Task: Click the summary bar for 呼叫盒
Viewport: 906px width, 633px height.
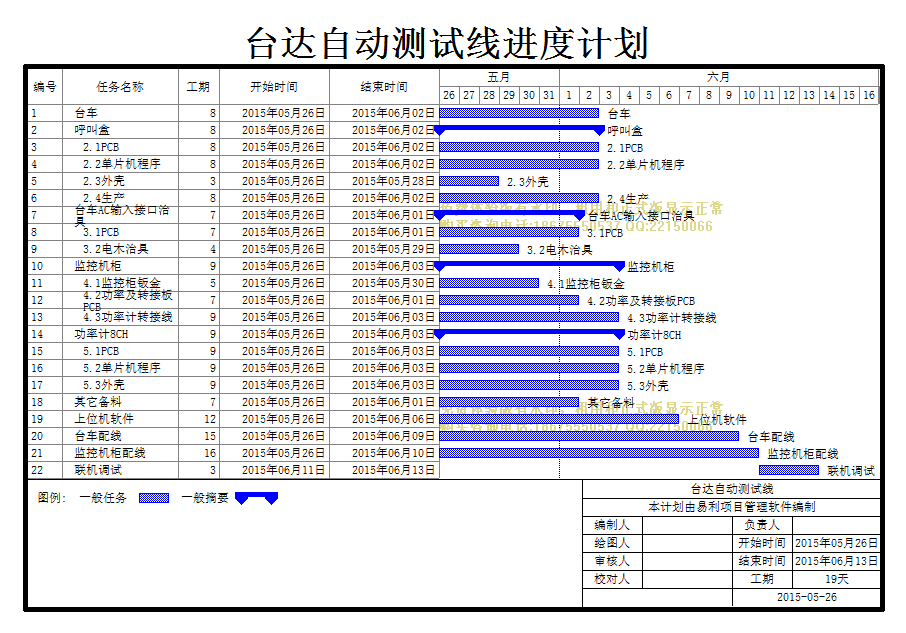Action: point(519,129)
